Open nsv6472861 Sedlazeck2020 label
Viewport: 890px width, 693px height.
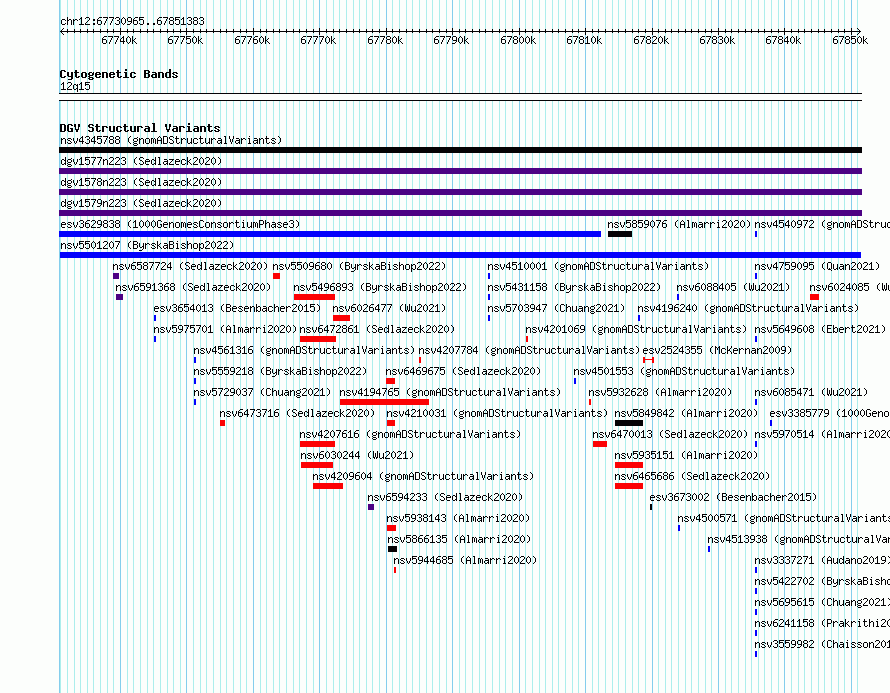coord(377,329)
